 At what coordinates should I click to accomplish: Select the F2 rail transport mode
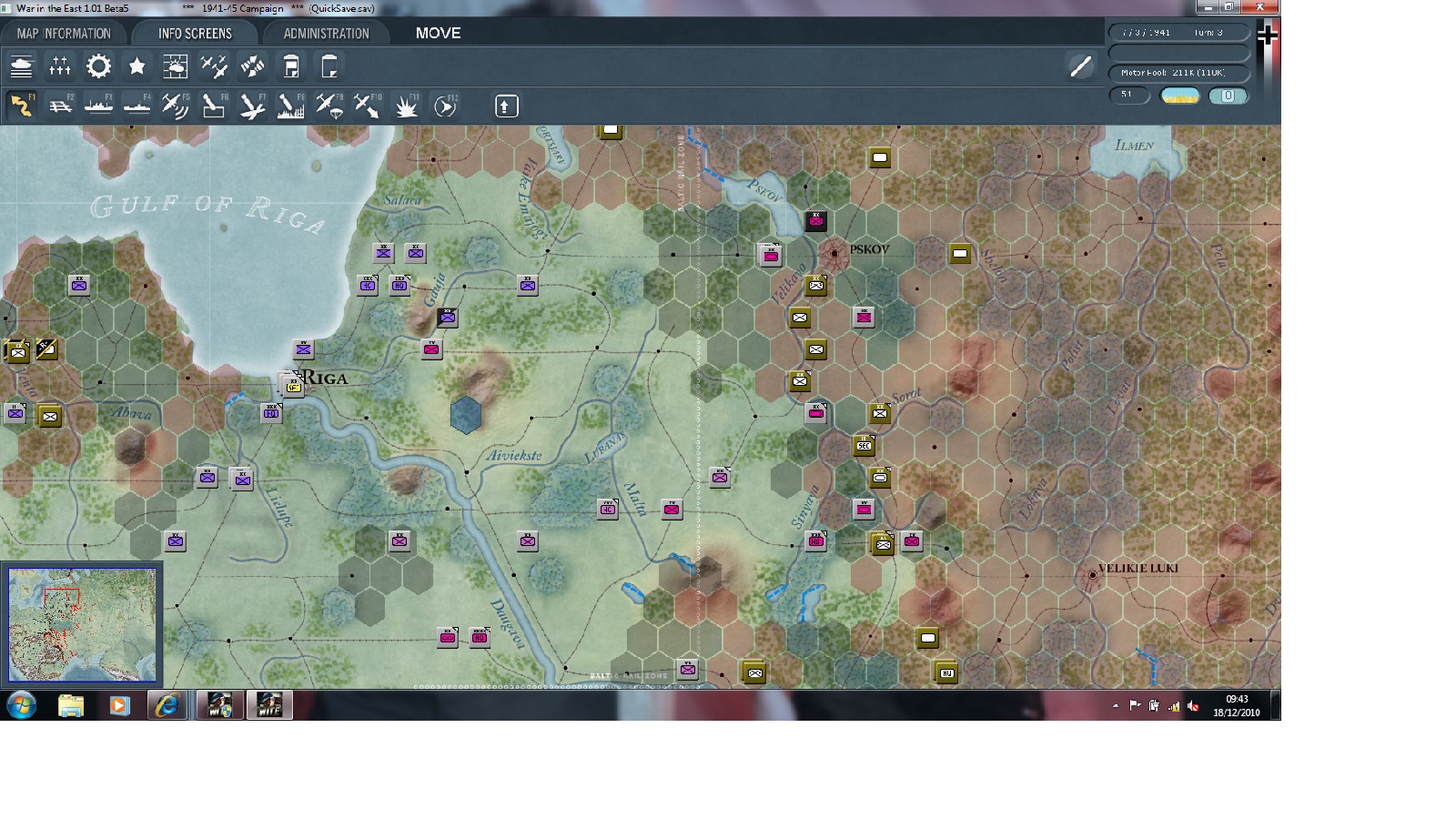[x=60, y=106]
